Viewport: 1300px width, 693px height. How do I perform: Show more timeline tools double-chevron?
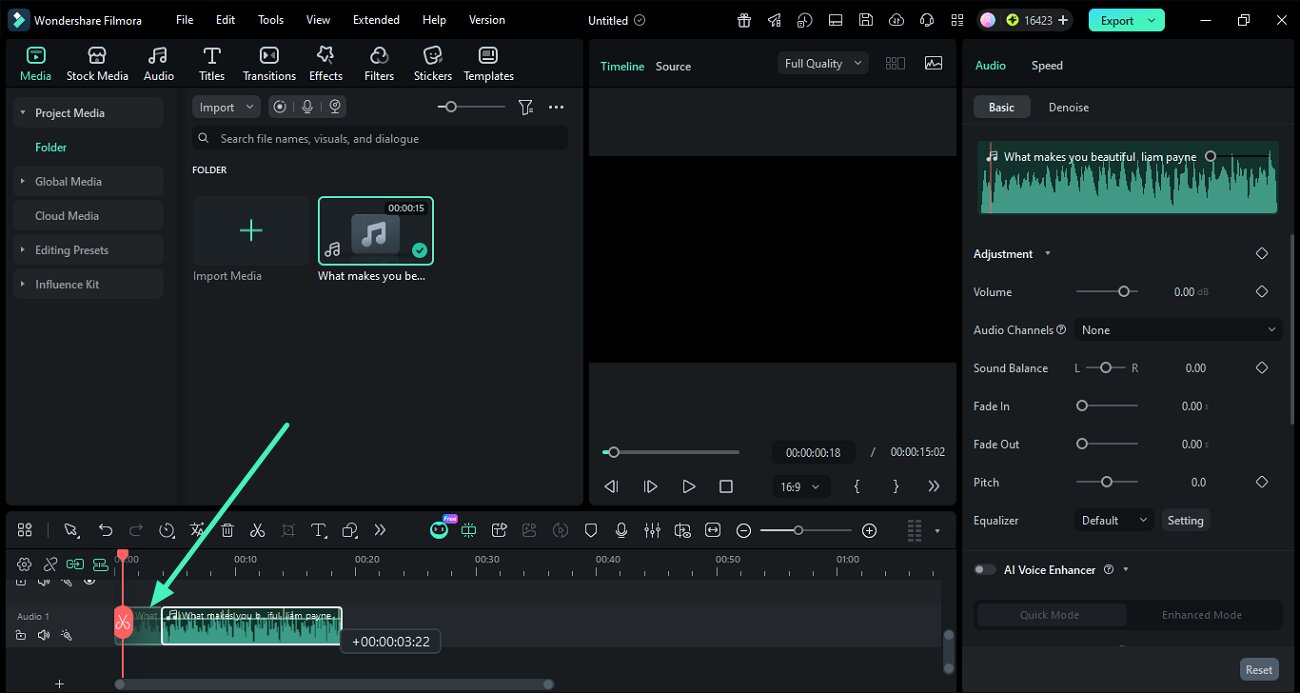(x=380, y=530)
